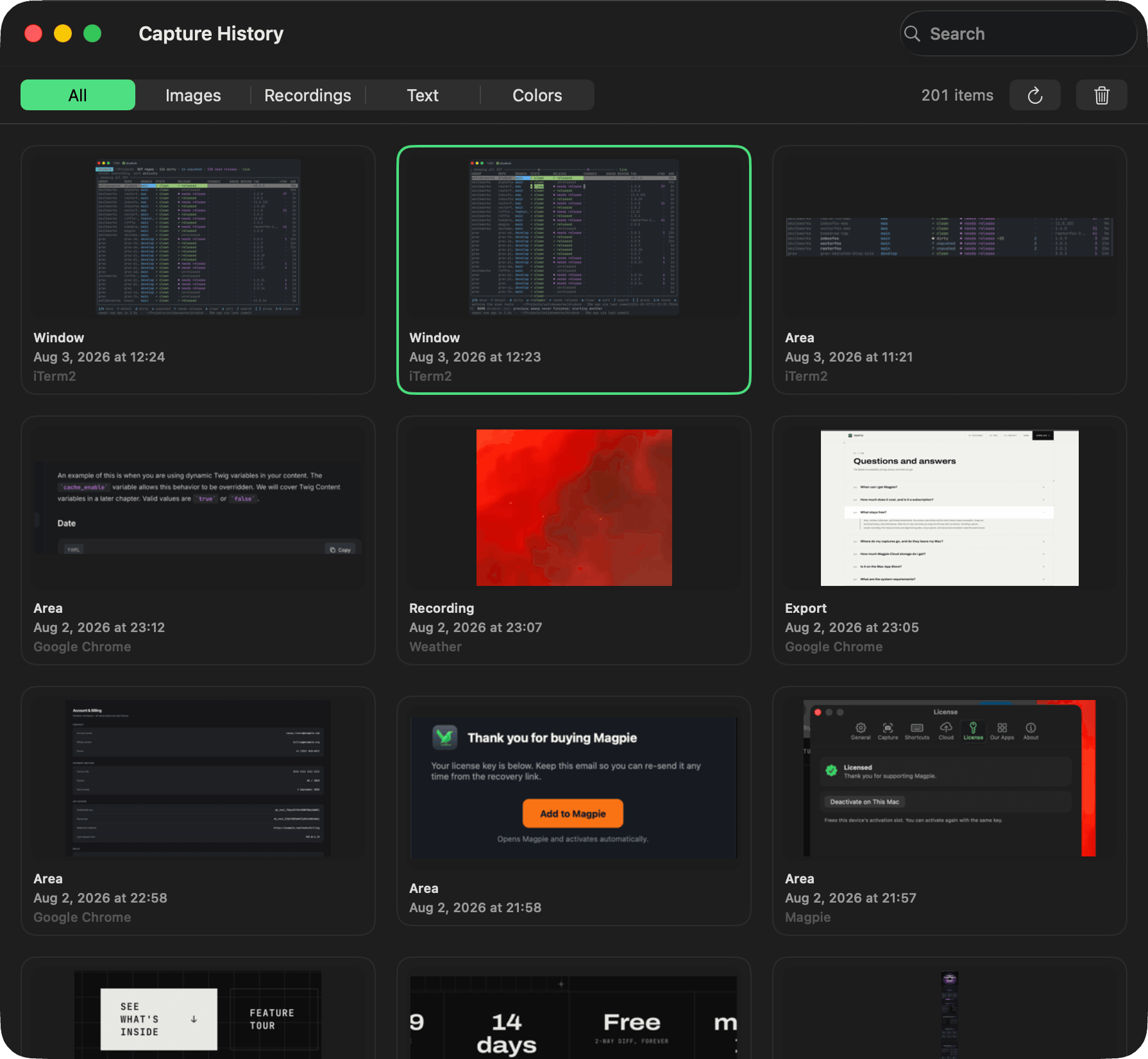Show only Recordings
Viewport: 1148px width, 1059px height.
point(308,96)
